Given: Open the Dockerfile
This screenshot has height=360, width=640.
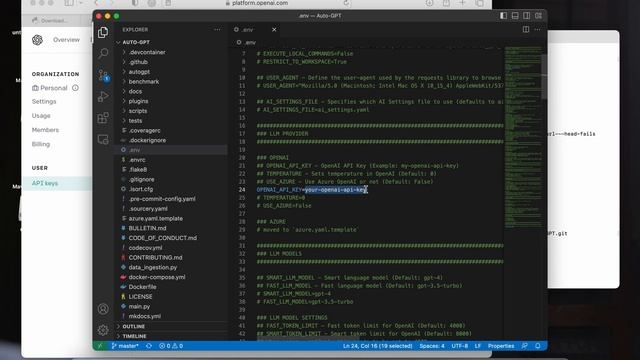Looking at the screenshot, I should tap(142, 287).
